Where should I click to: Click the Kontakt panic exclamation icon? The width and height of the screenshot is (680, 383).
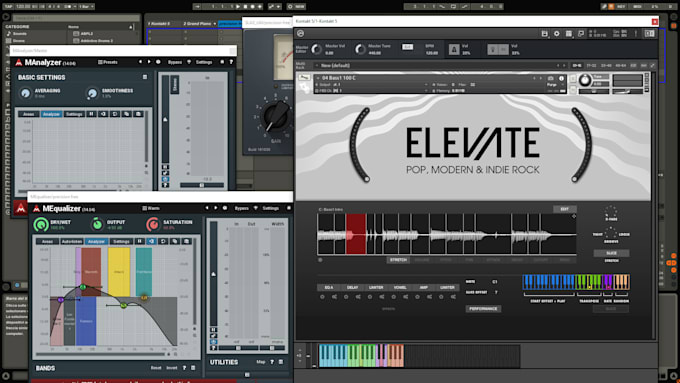pos(636,33)
